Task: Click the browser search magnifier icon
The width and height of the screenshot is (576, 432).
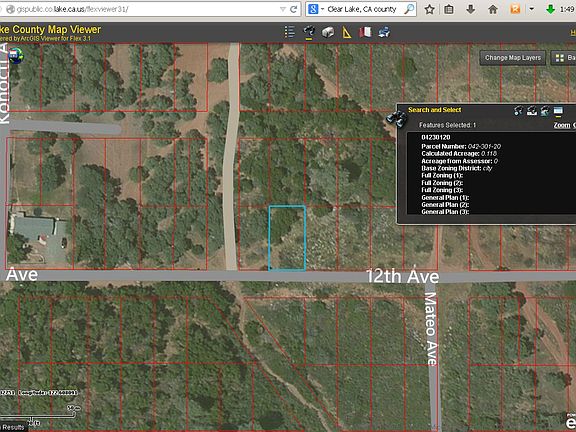Action: tap(409, 9)
